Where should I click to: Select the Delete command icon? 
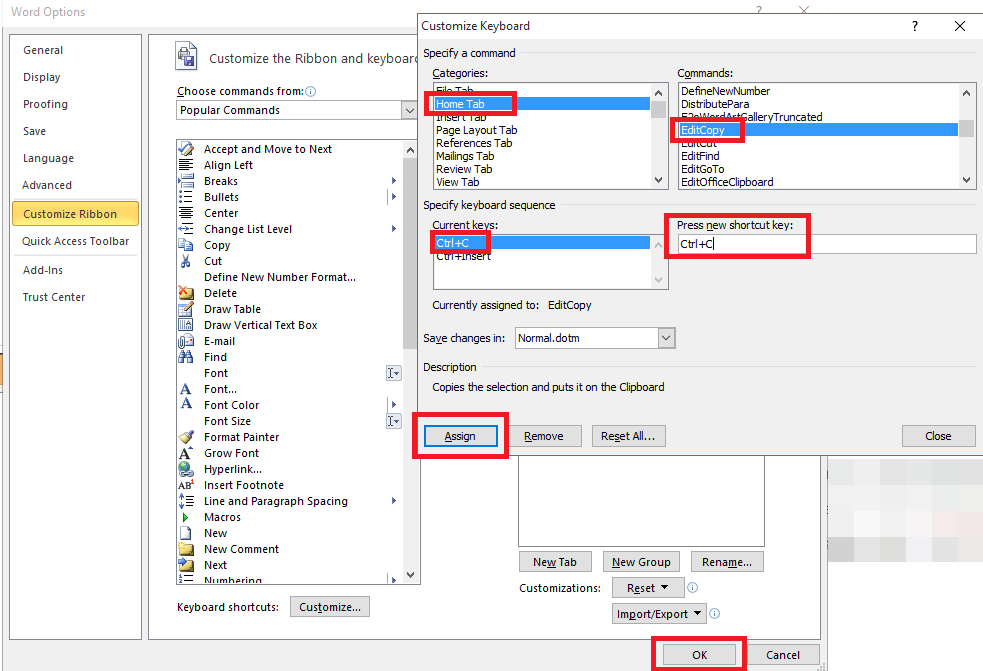186,293
